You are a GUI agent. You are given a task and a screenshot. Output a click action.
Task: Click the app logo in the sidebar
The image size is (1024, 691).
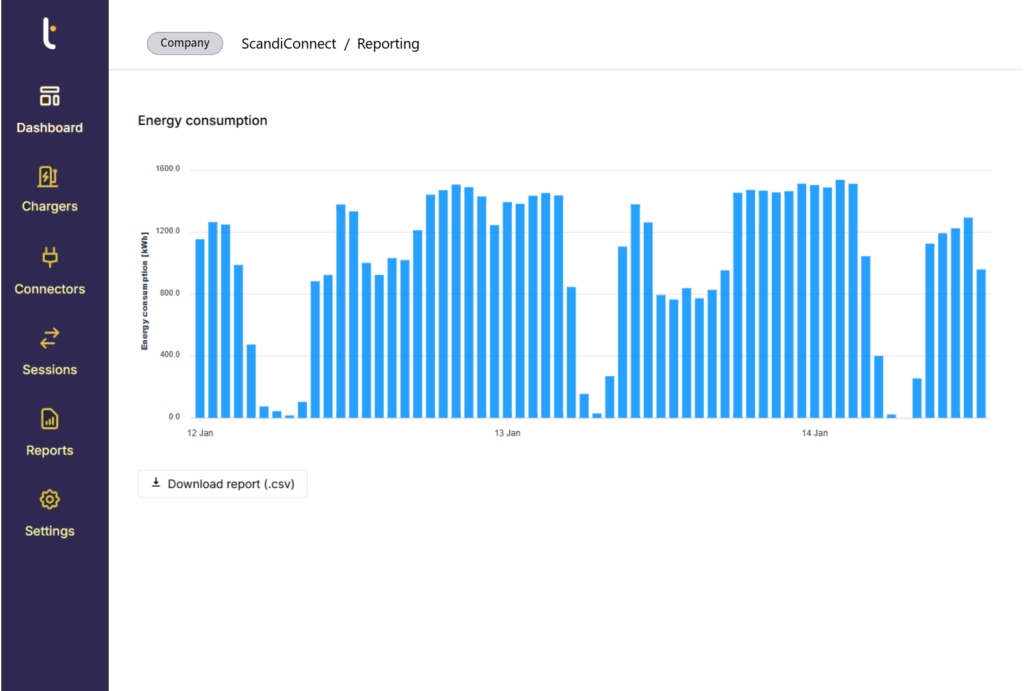click(x=49, y=34)
